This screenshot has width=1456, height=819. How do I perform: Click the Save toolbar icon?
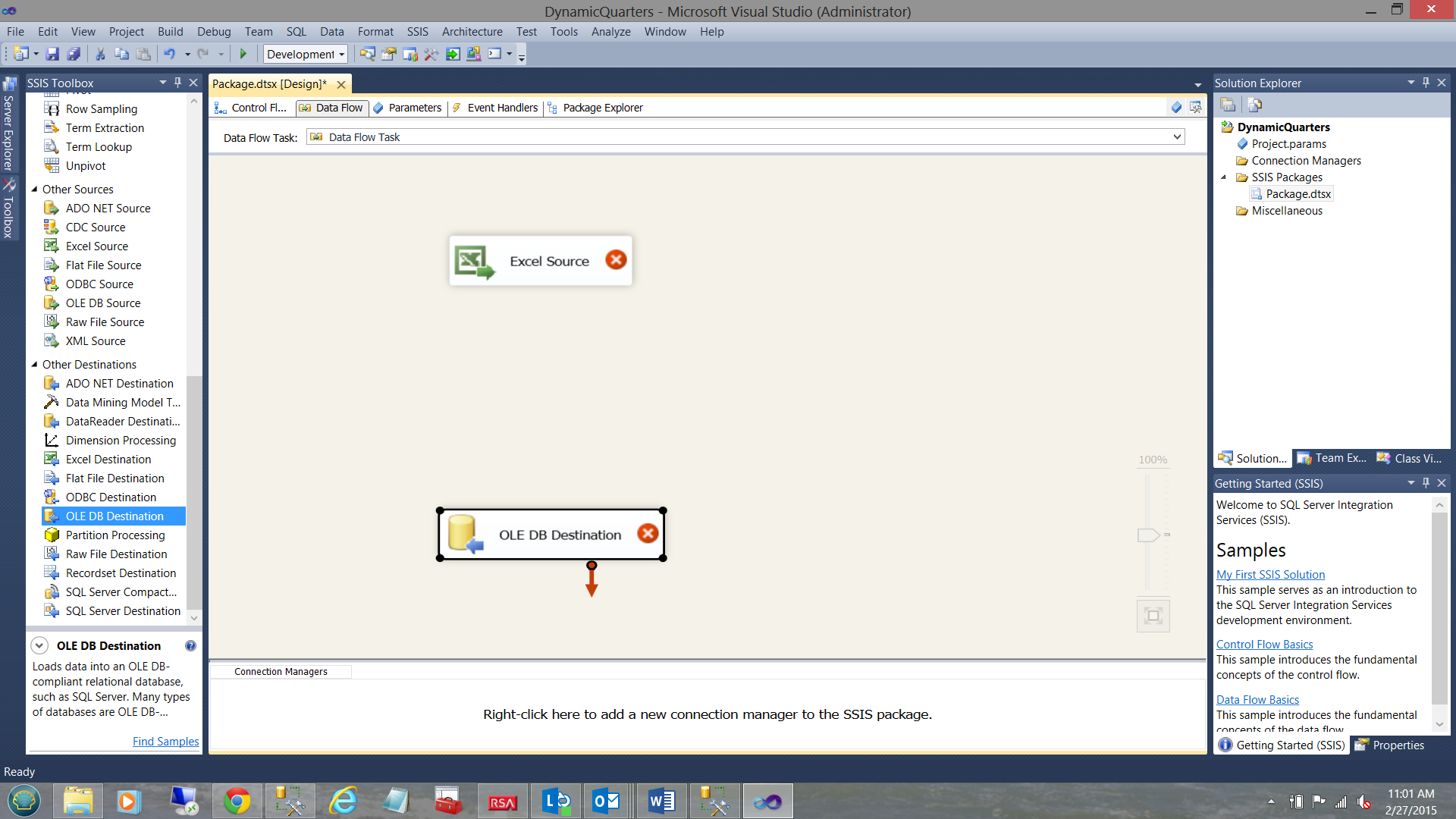point(52,54)
